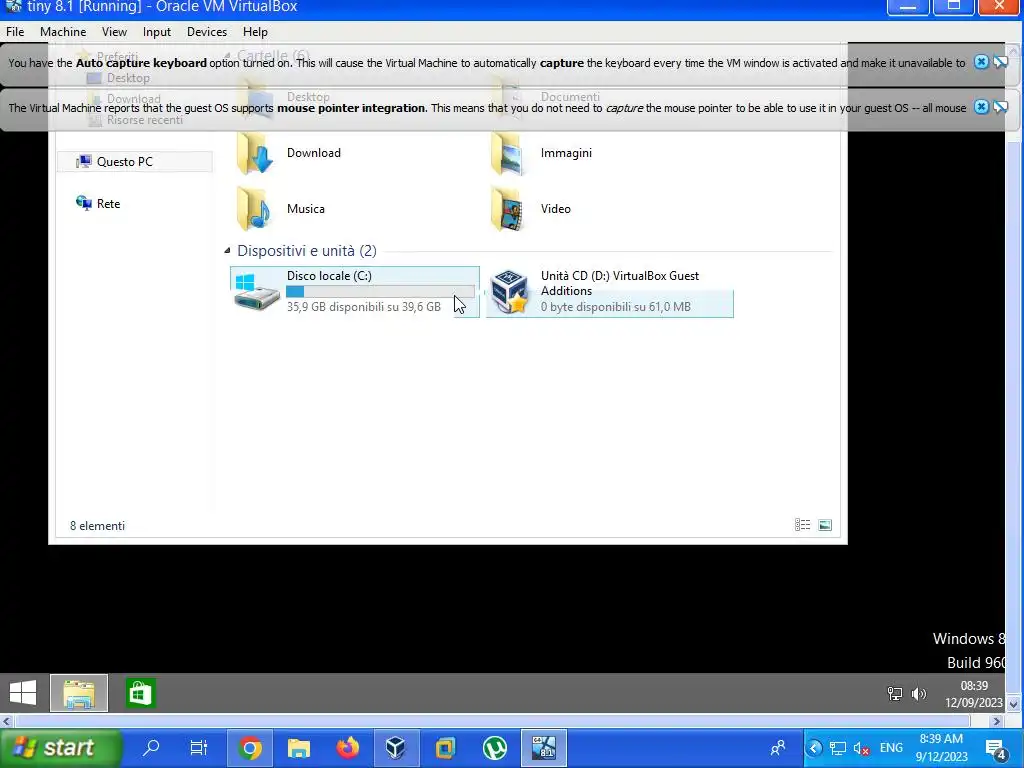This screenshot has height=768, width=1024.
Task: Click the C: drive capacity bar
Action: click(381, 291)
